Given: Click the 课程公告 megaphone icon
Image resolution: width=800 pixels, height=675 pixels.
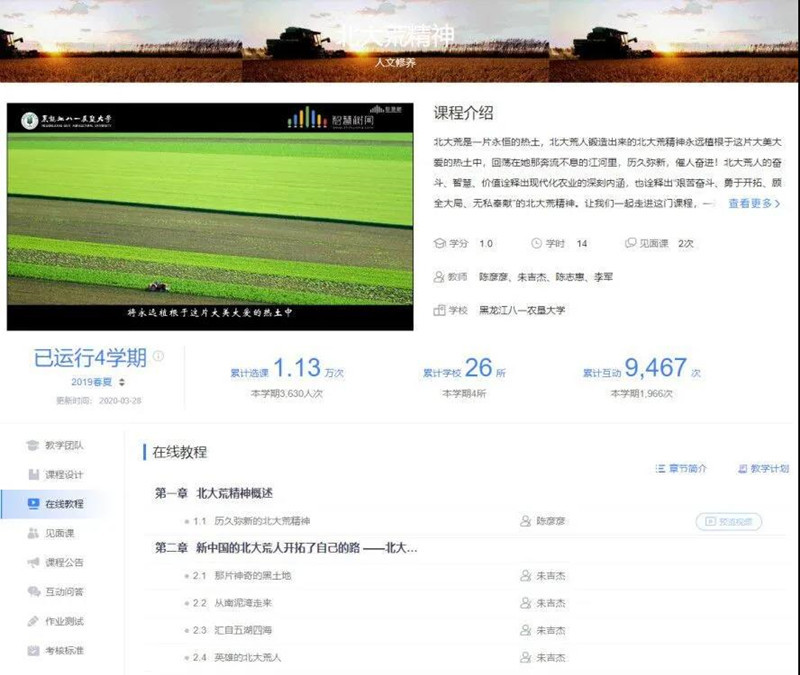Looking at the screenshot, I should [x=33, y=562].
